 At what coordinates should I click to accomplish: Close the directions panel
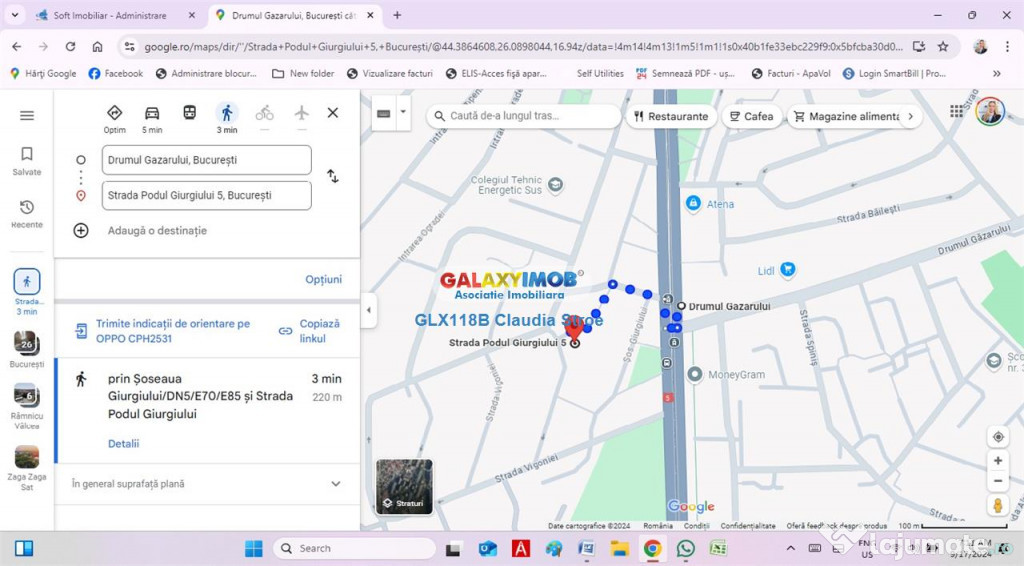pos(332,113)
